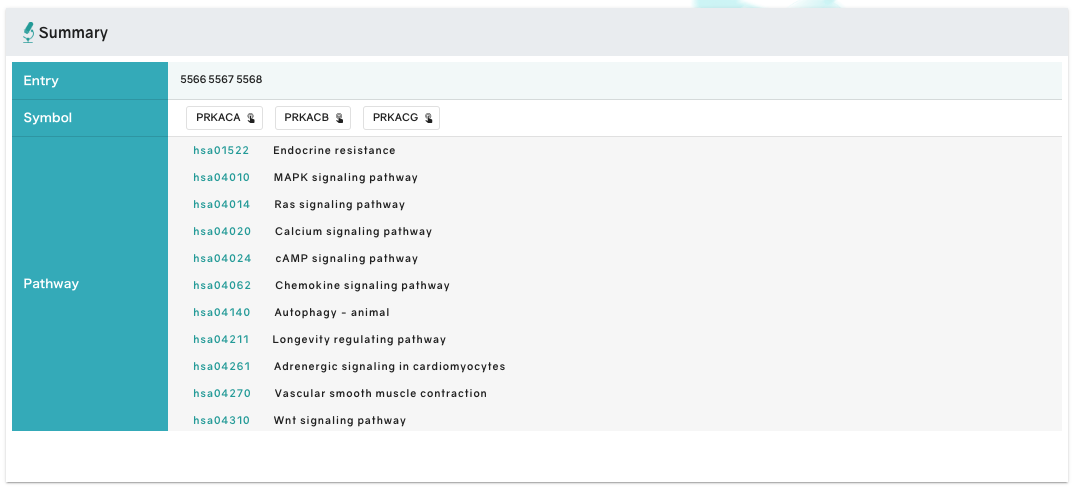Select the 'MAPK signaling pathway' text
Screen dimensions: 1075x489
[x=346, y=178]
